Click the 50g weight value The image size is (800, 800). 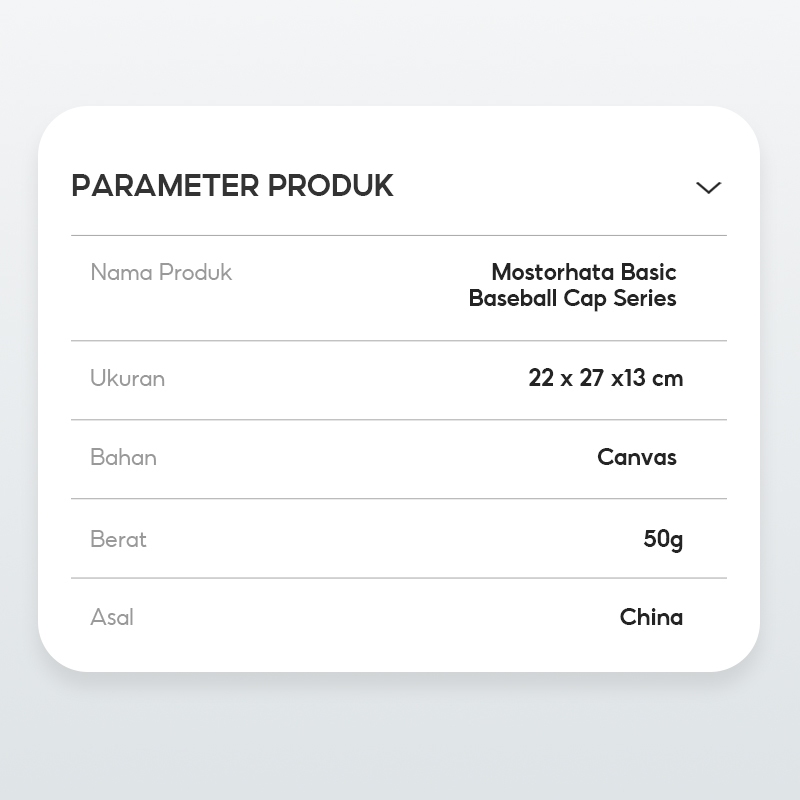coord(663,539)
